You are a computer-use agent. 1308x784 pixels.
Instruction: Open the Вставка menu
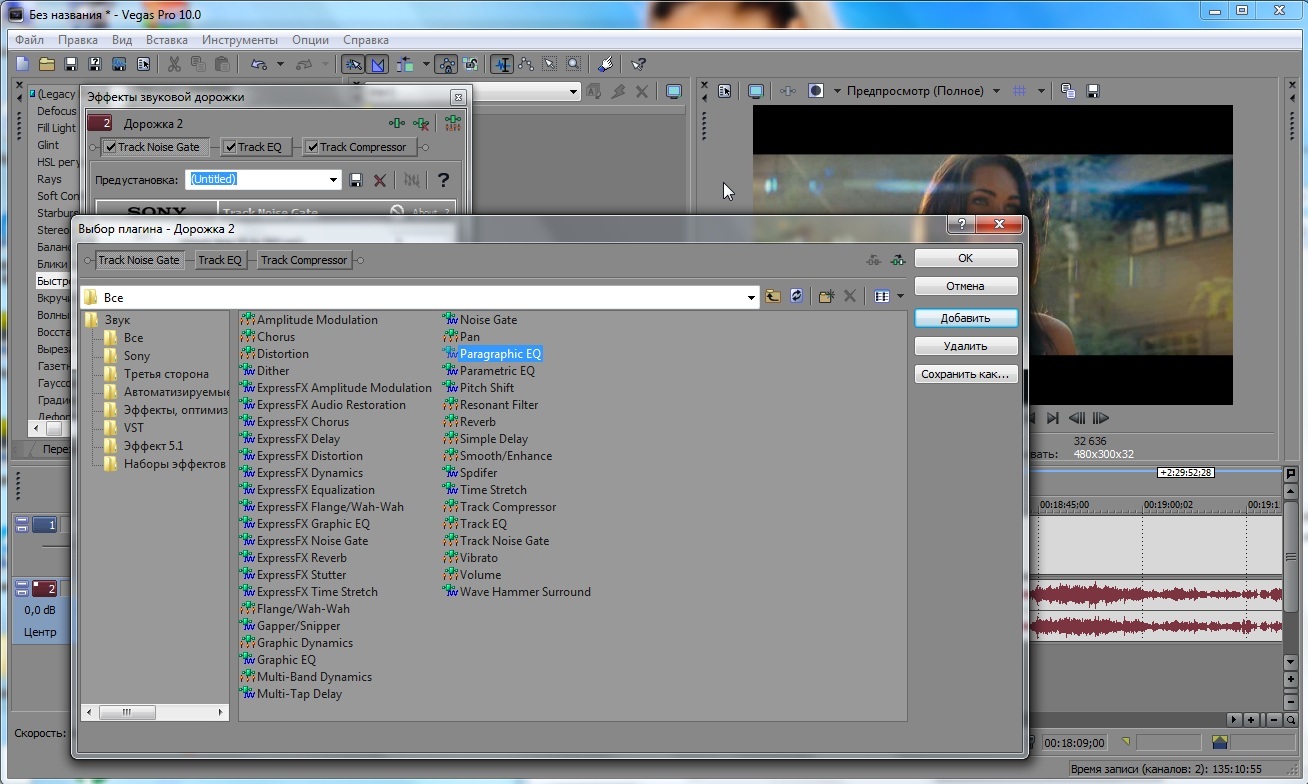166,40
